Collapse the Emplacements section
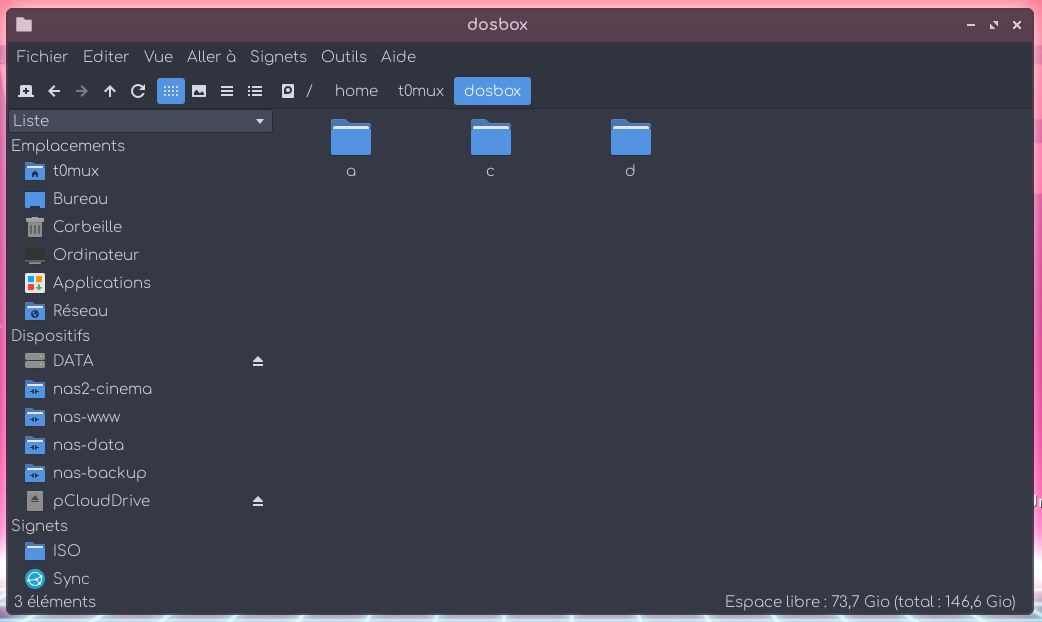Viewport: 1042px width, 622px height. (68, 145)
